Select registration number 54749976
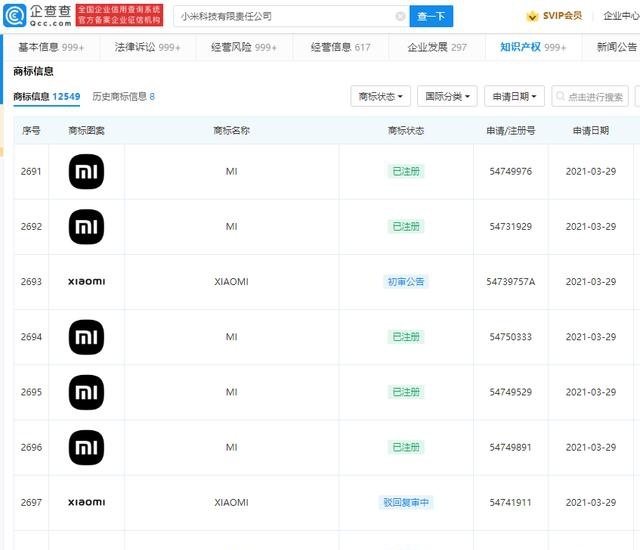The height and width of the screenshot is (550, 640). click(x=511, y=171)
